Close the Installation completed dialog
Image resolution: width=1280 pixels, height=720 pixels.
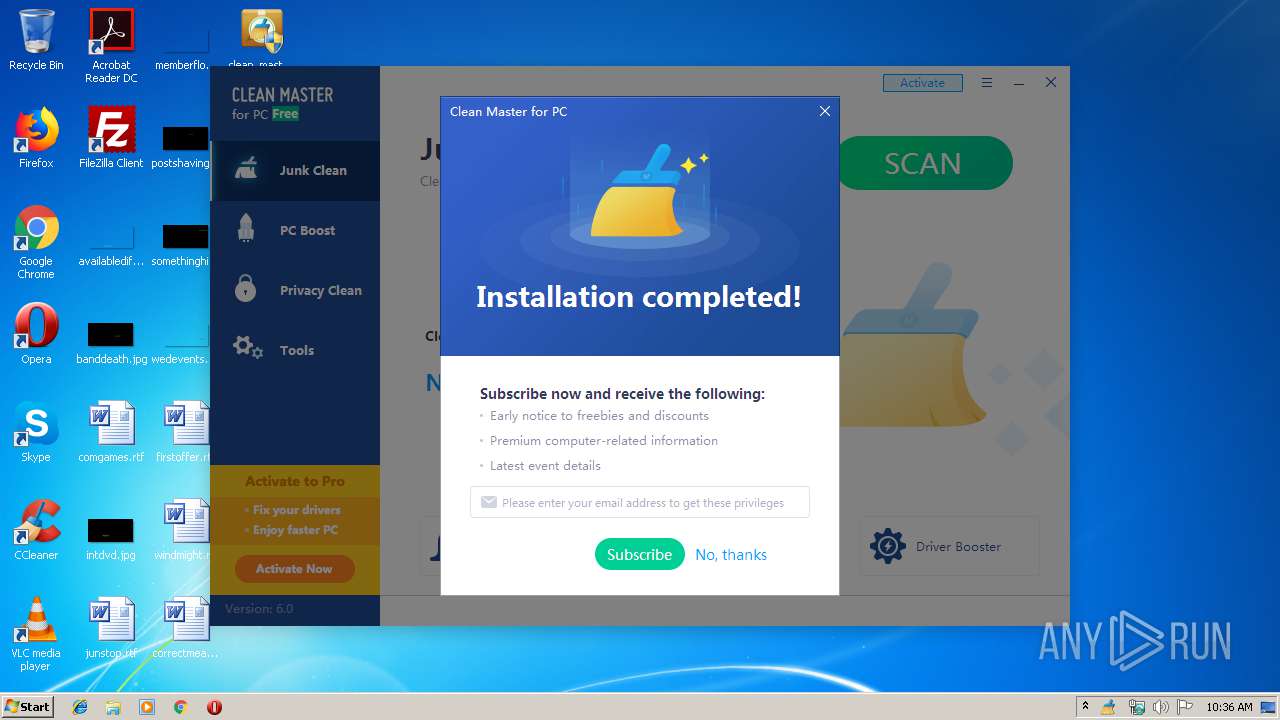825,111
